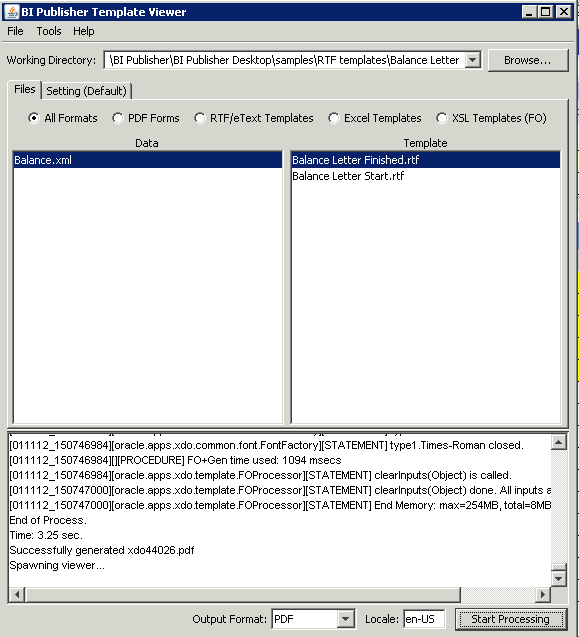
Task: Click the Start Processing button
Action: [510, 619]
